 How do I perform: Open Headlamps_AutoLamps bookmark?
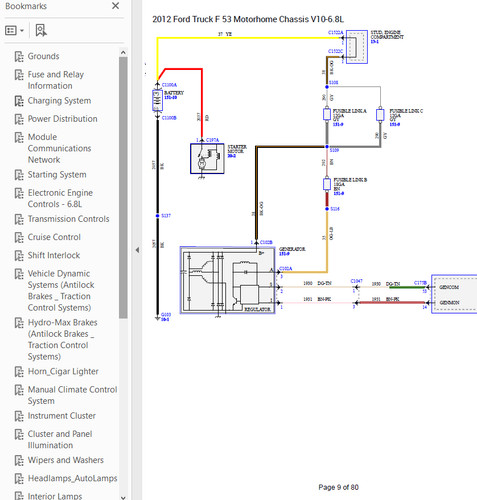(x=73, y=478)
